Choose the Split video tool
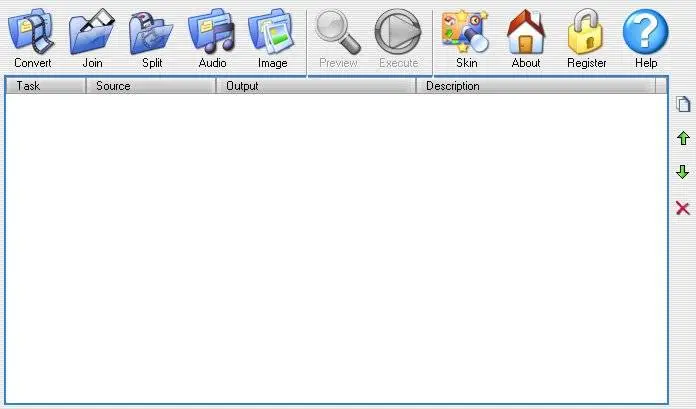 coord(152,38)
